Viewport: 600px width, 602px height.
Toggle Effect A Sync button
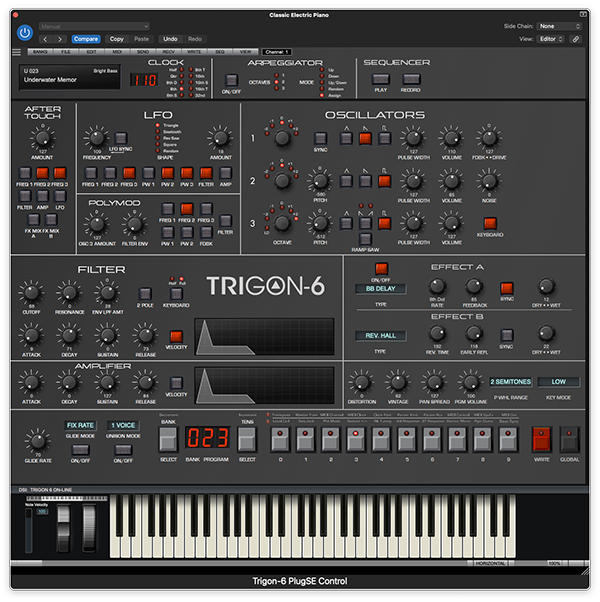507,288
